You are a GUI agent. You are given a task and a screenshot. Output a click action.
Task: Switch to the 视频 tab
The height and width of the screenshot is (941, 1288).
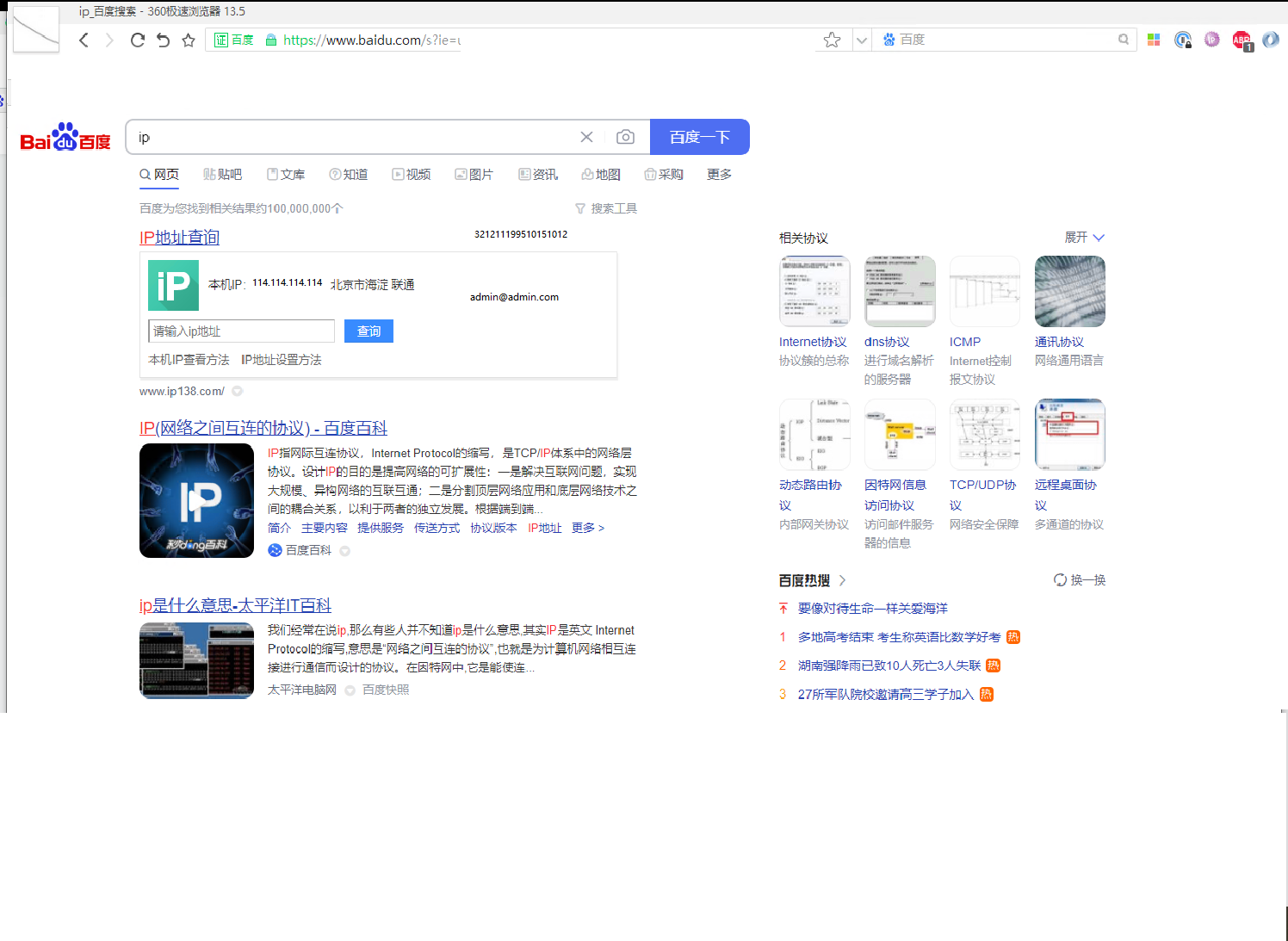412,174
